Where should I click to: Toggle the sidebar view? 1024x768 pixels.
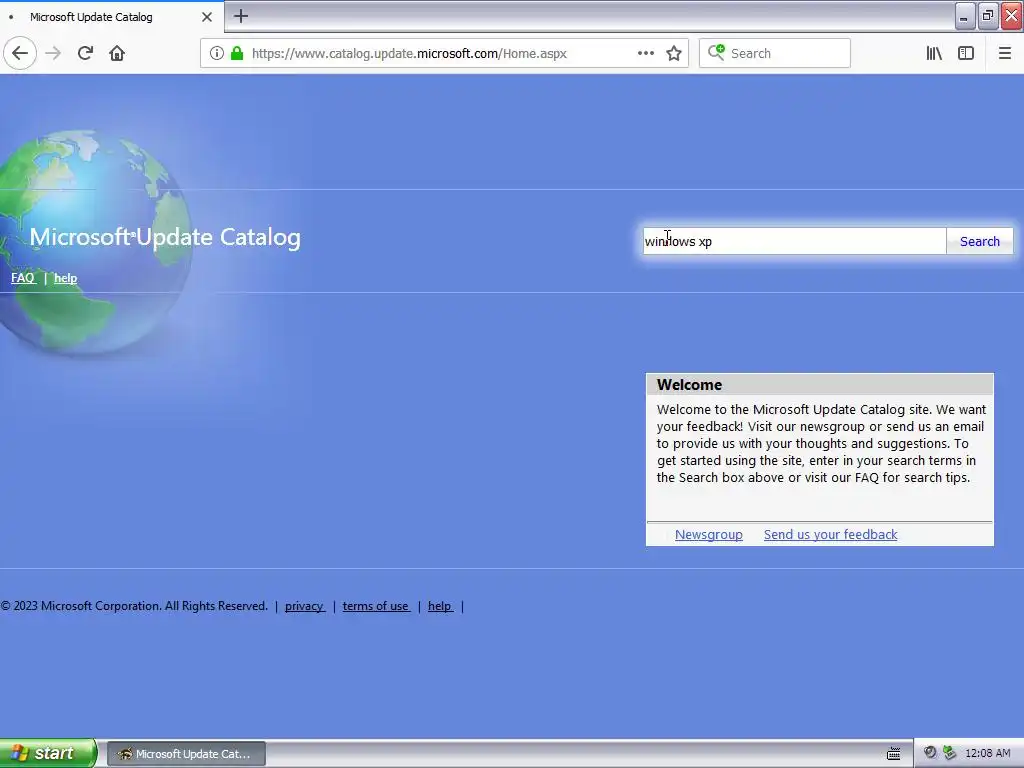click(966, 54)
